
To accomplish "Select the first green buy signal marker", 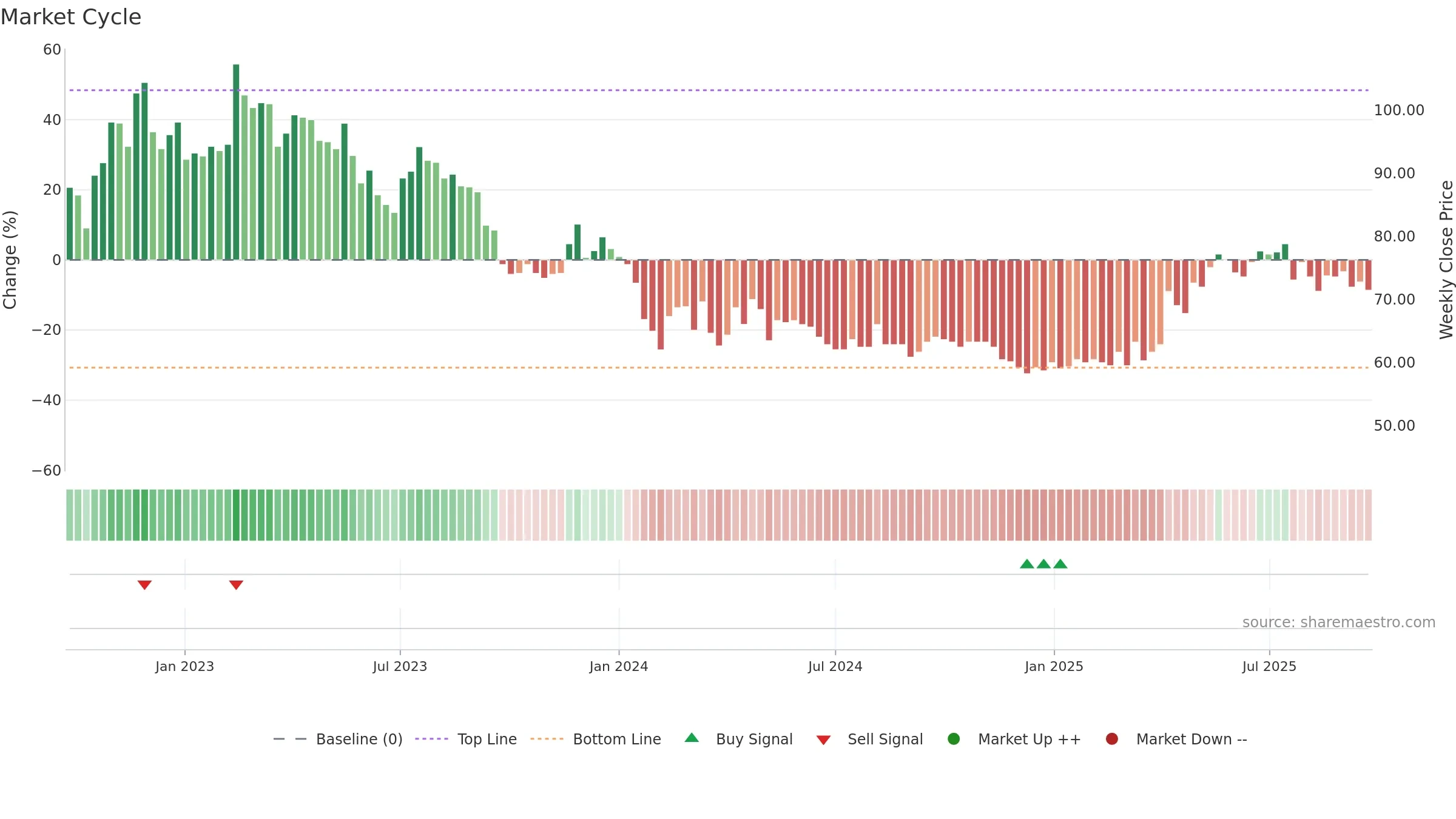I will pos(1027,564).
